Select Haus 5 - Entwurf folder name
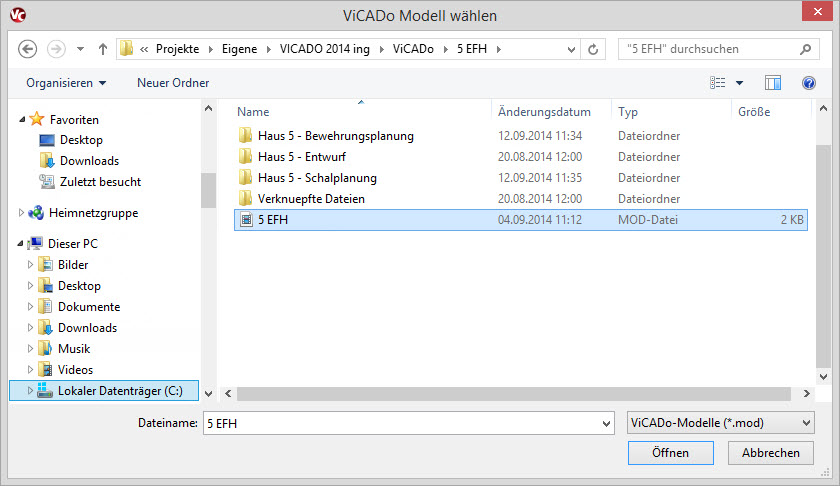 click(x=302, y=157)
